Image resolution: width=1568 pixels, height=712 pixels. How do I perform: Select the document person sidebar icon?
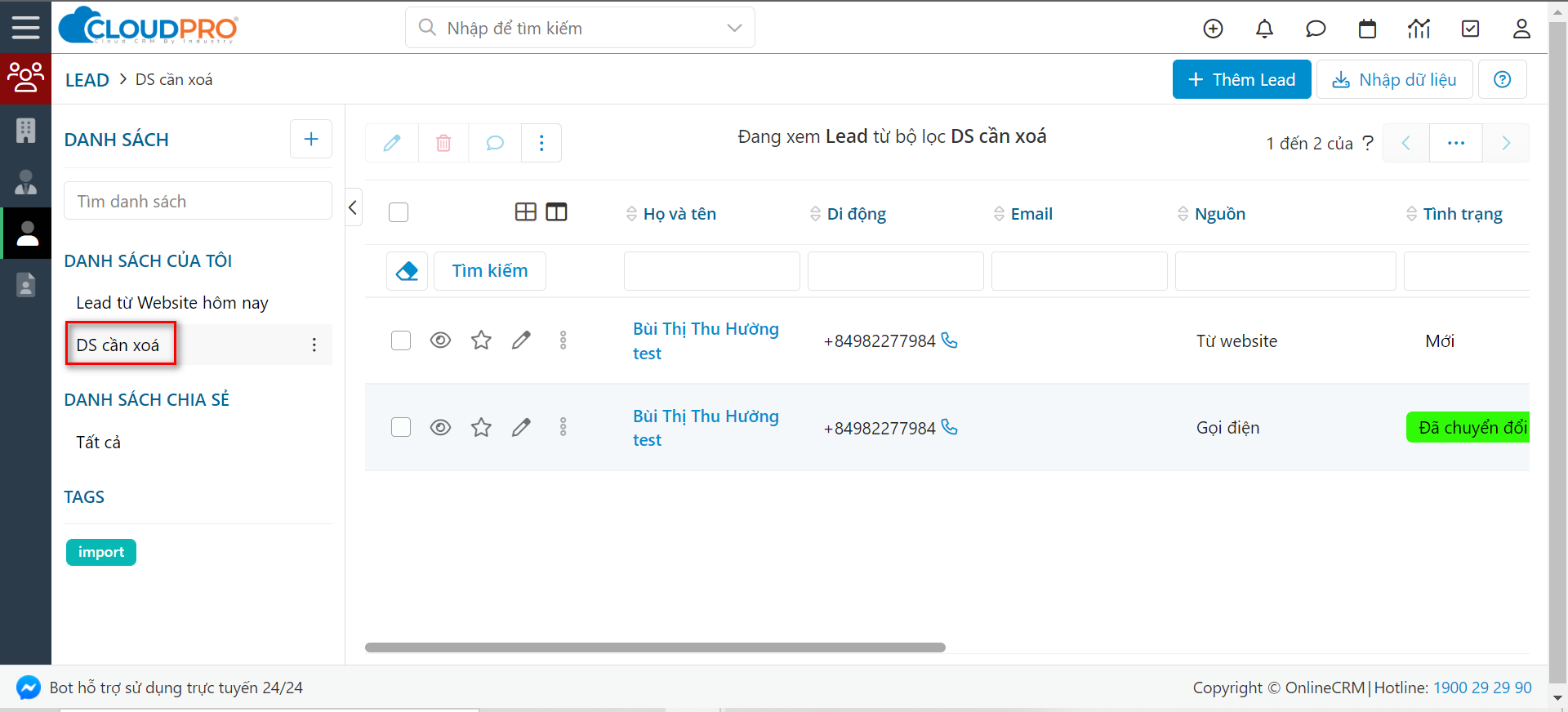click(25, 285)
